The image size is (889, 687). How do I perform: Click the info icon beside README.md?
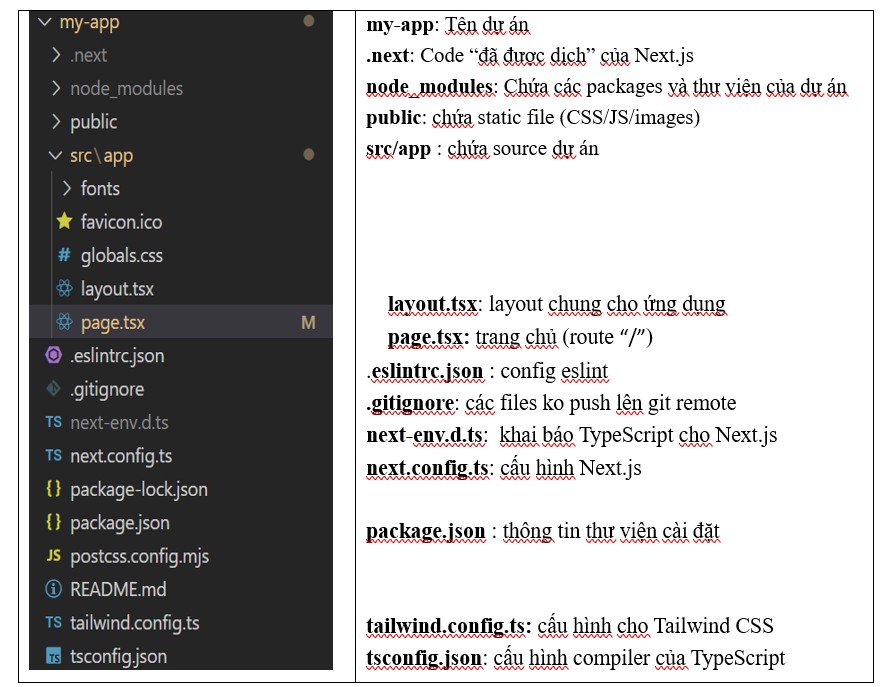coord(53,589)
